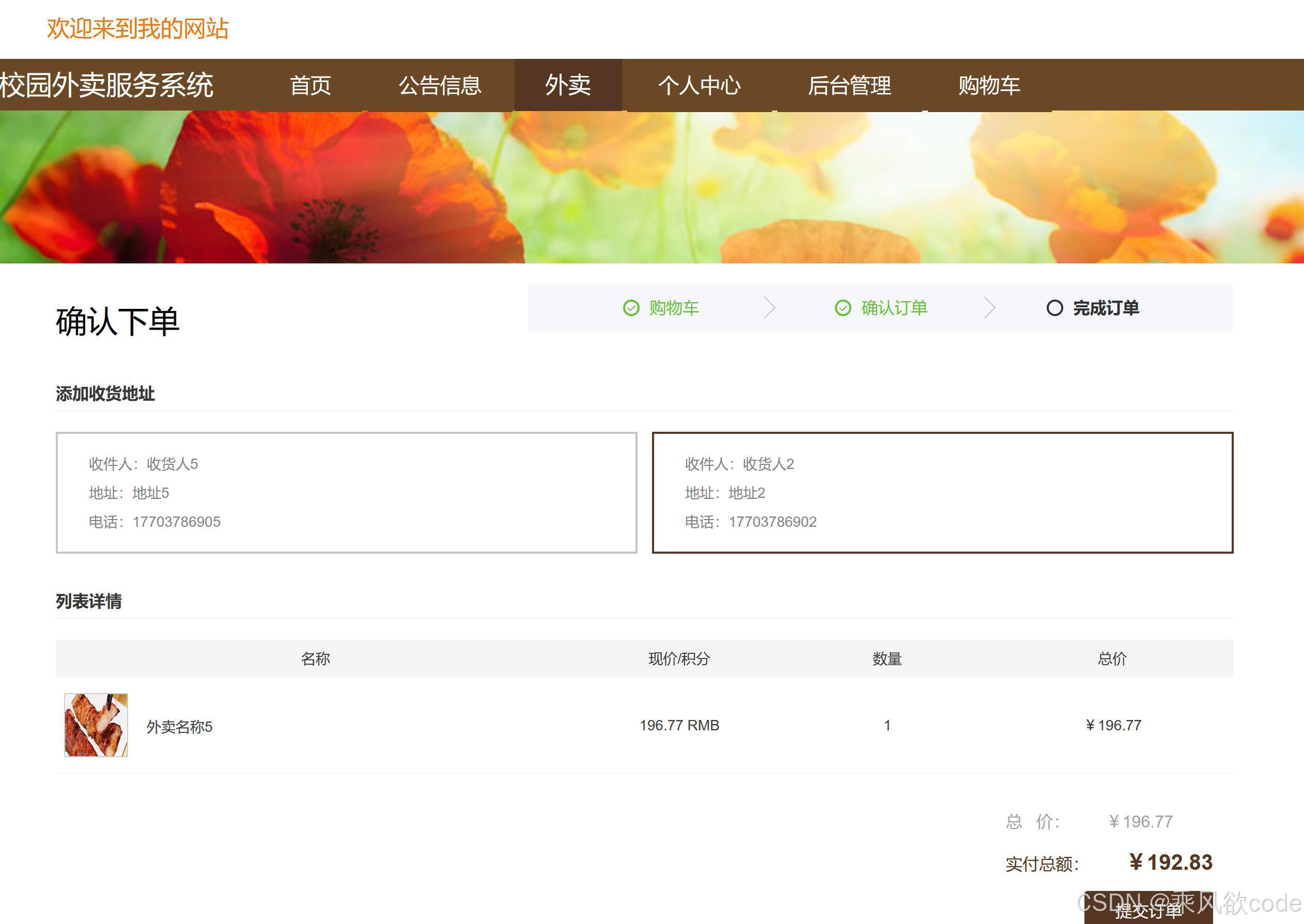Click the empty circle icon beside 完成订单
Image resolution: width=1304 pixels, height=924 pixels.
[x=1054, y=308]
